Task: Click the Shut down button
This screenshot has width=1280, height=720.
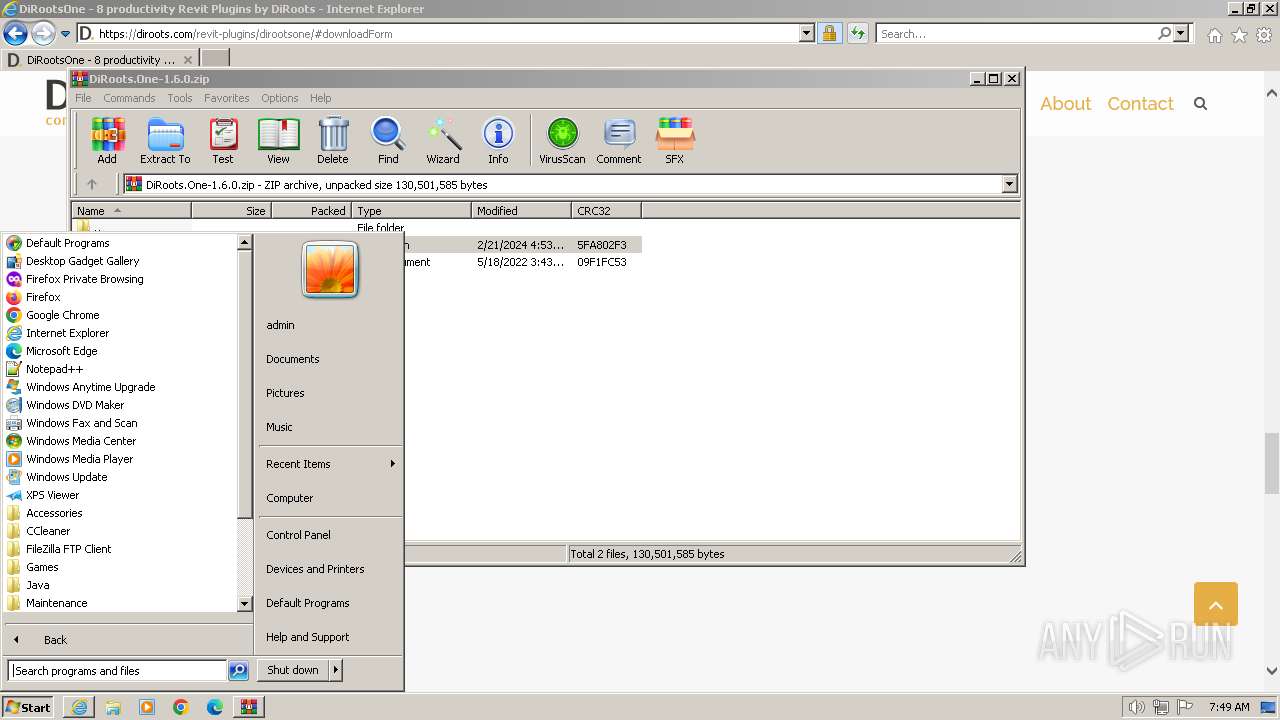Action: click(x=293, y=670)
